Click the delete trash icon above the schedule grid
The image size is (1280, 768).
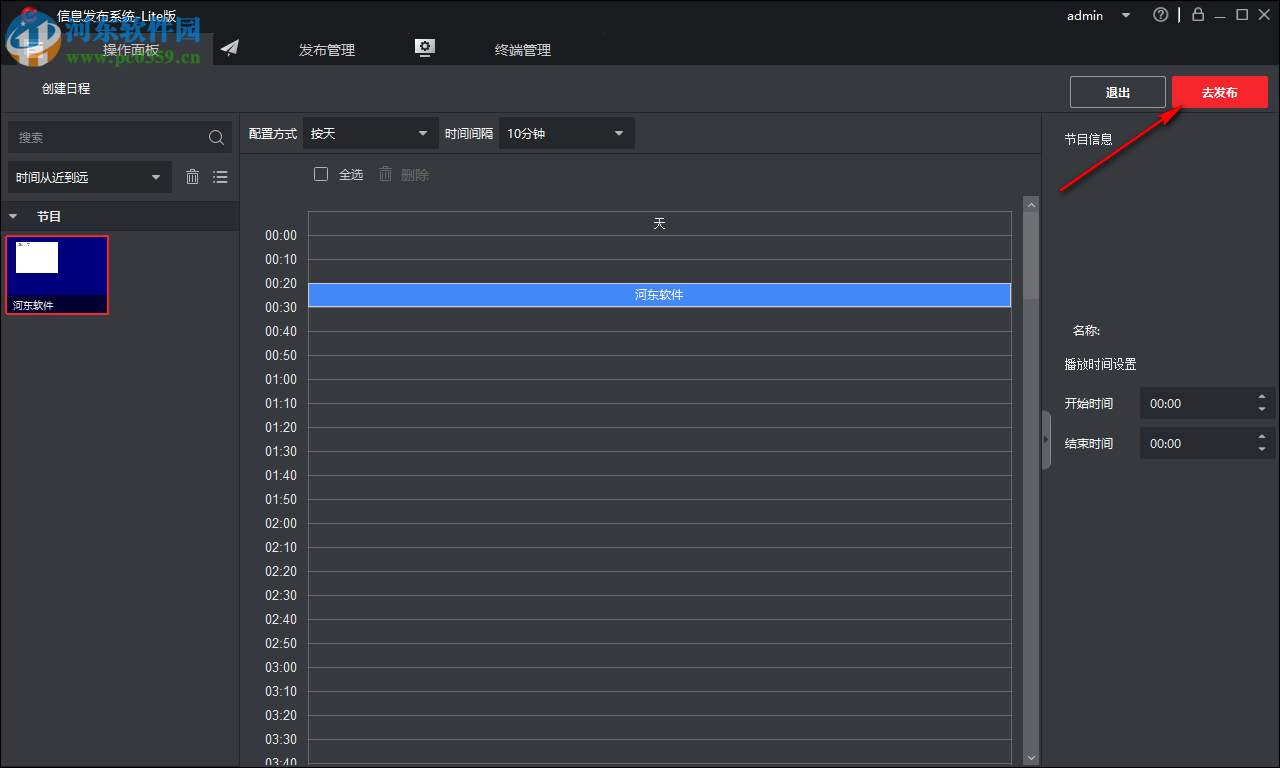[385, 173]
